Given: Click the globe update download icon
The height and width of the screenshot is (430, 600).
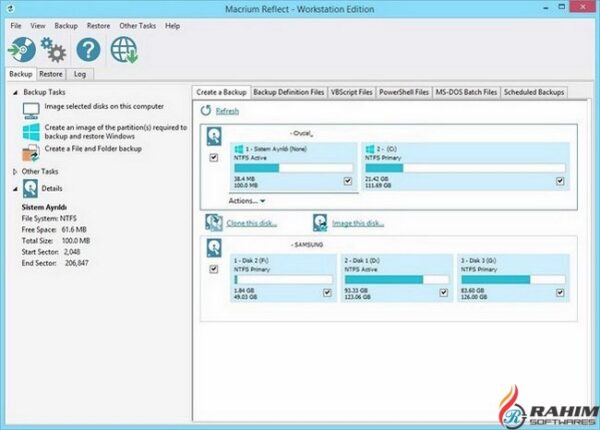Looking at the screenshot, I should pos(124,50).
